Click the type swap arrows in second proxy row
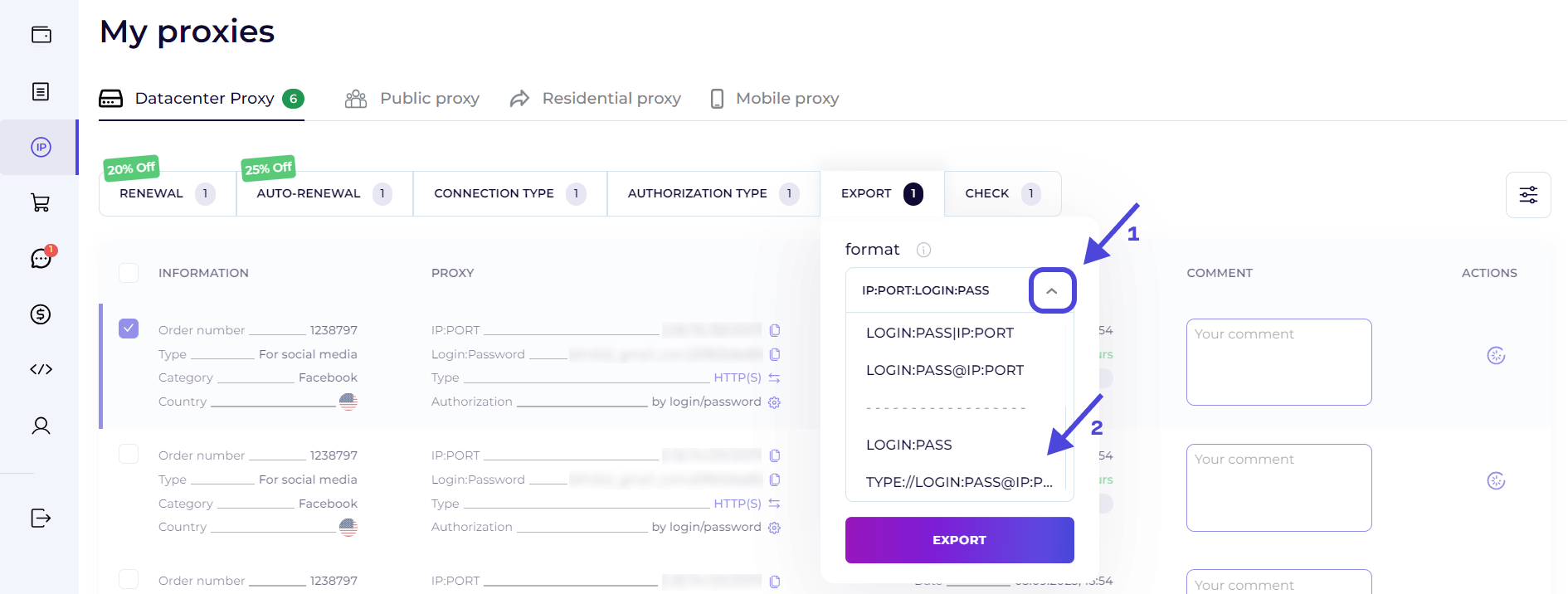The height and width of the screenshot is (594, 1568). [x=774, y=504]
